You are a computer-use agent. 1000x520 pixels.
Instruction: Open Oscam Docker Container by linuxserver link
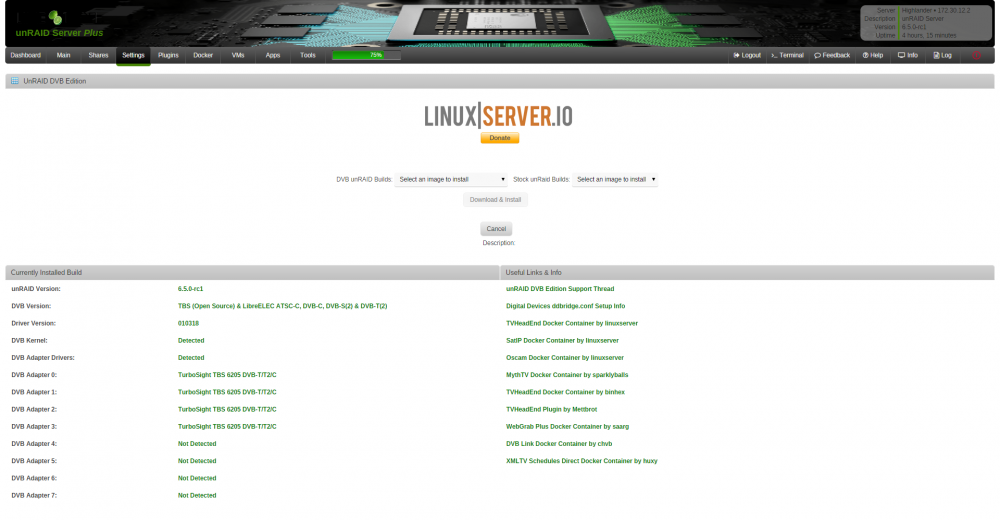coord(564,358)
